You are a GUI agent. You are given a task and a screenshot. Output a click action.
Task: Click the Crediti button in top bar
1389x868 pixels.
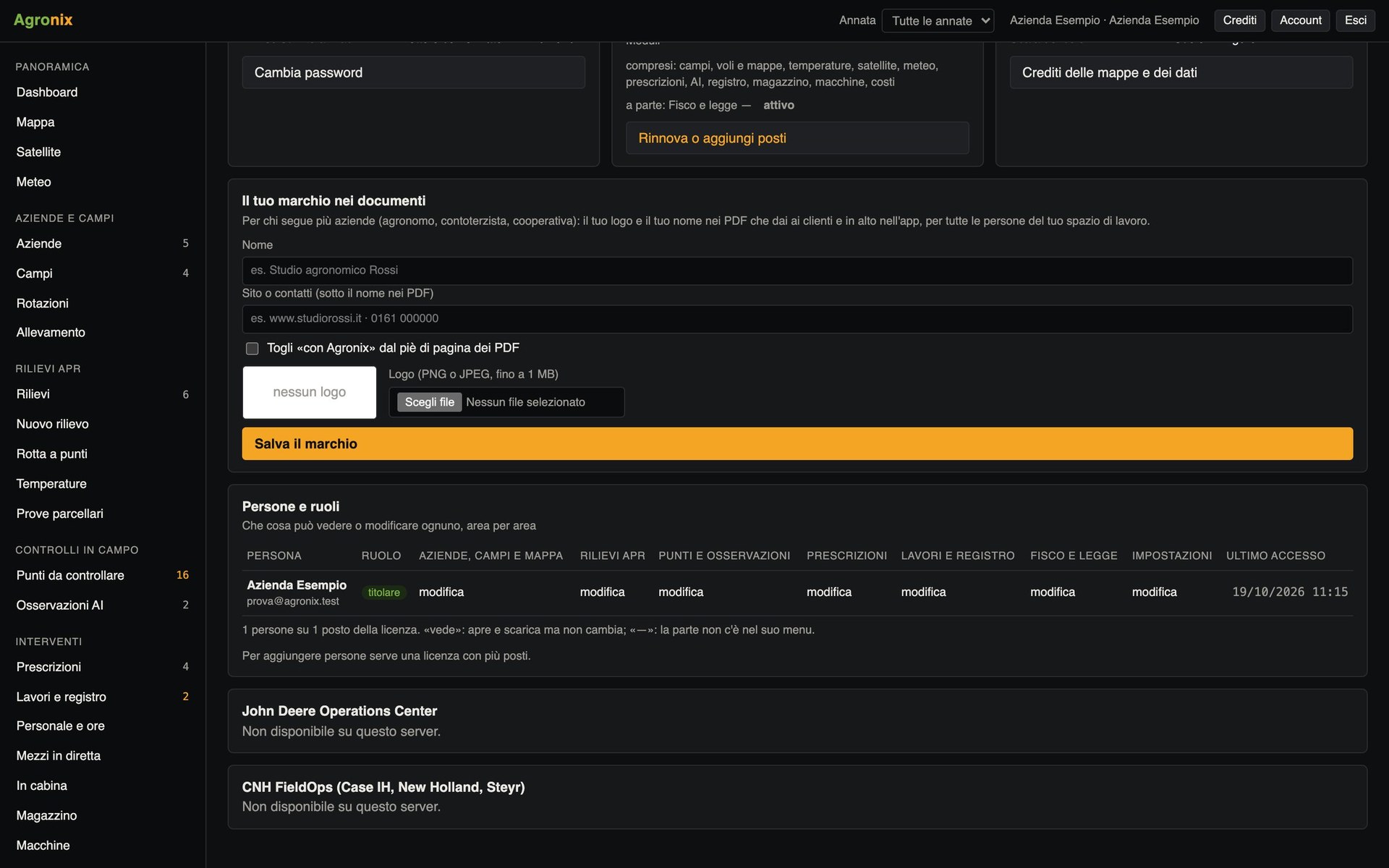pyautogui.click(x=1239, y=20)
